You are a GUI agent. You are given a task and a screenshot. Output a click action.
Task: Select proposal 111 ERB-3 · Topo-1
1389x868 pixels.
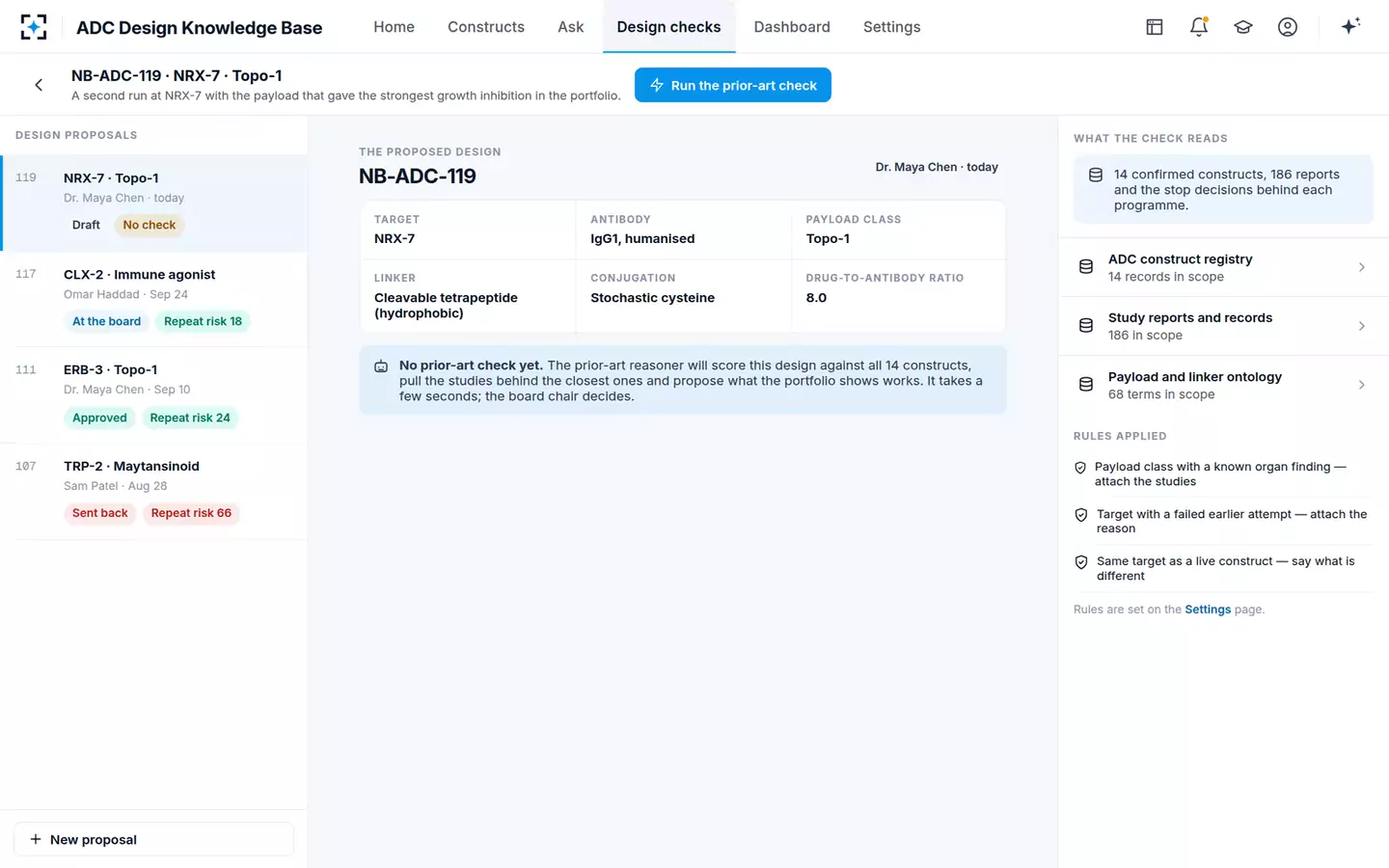point(154,395)
